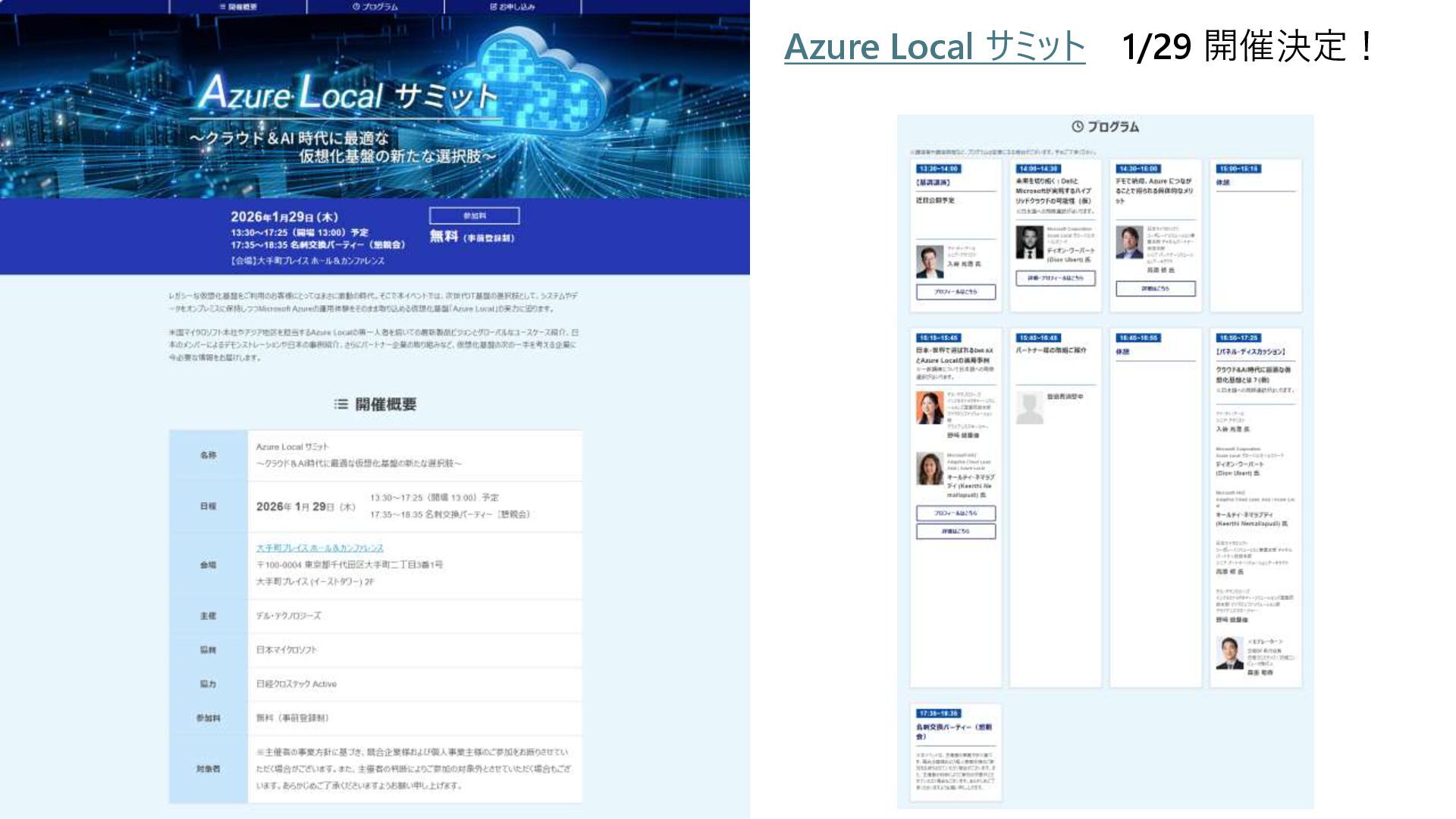Open the お申し込み navigation tab at top
This screenshot has height=819, width=1456.
point(513,6)
